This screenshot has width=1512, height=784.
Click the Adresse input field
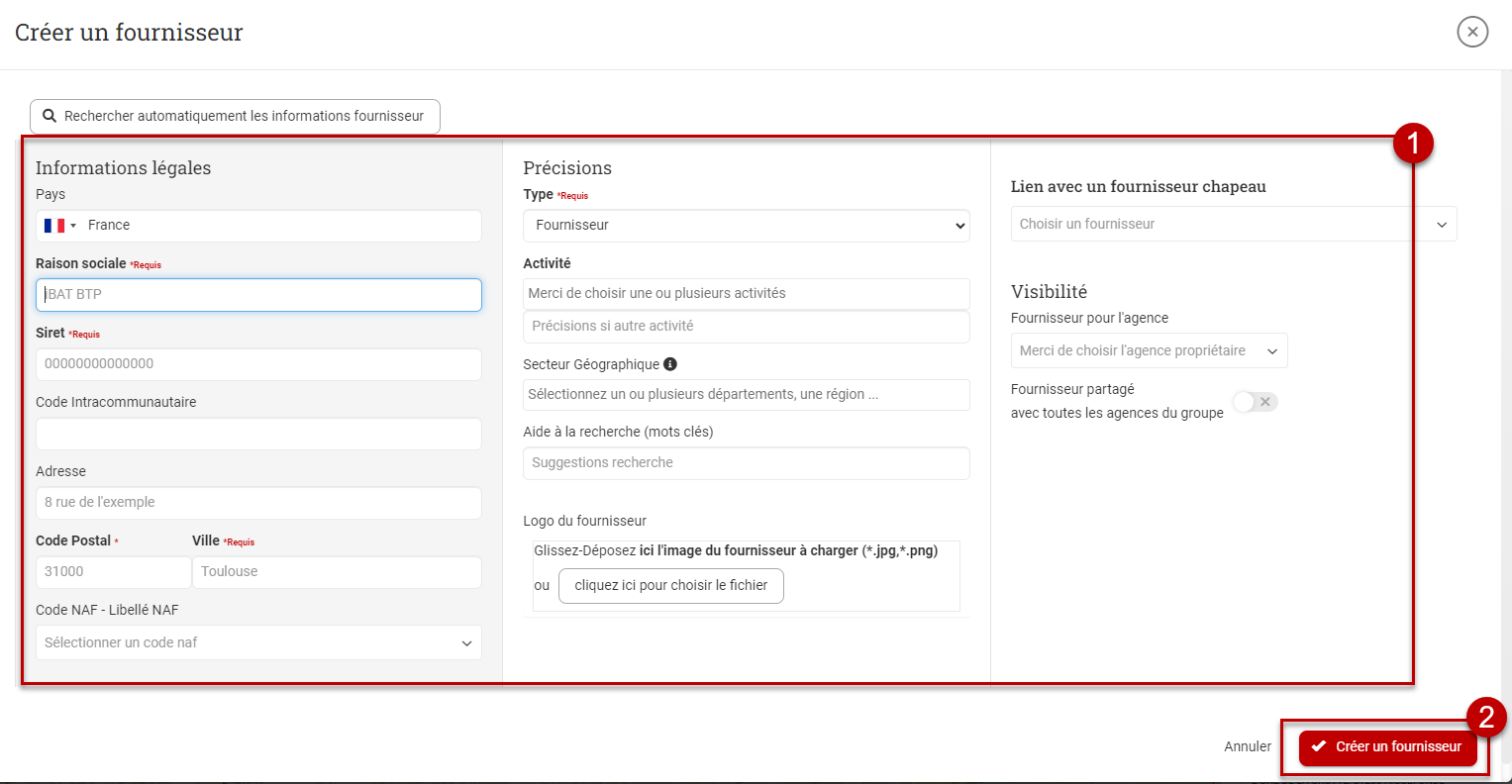258,503
